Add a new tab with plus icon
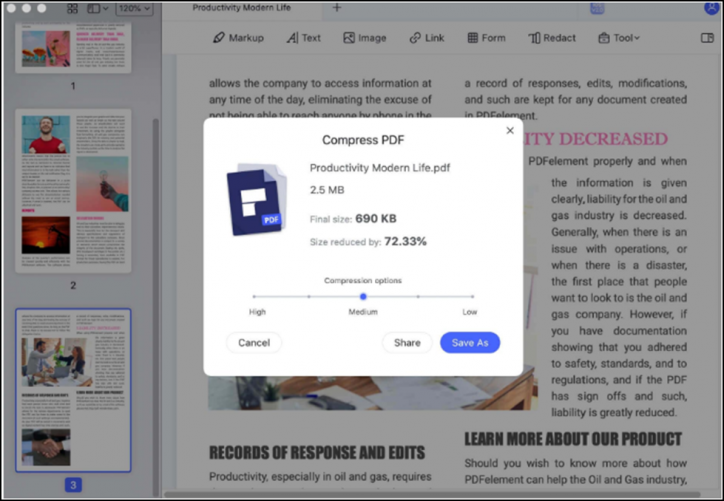The height and width of the screenshot is (501, 724). (337, 8)
